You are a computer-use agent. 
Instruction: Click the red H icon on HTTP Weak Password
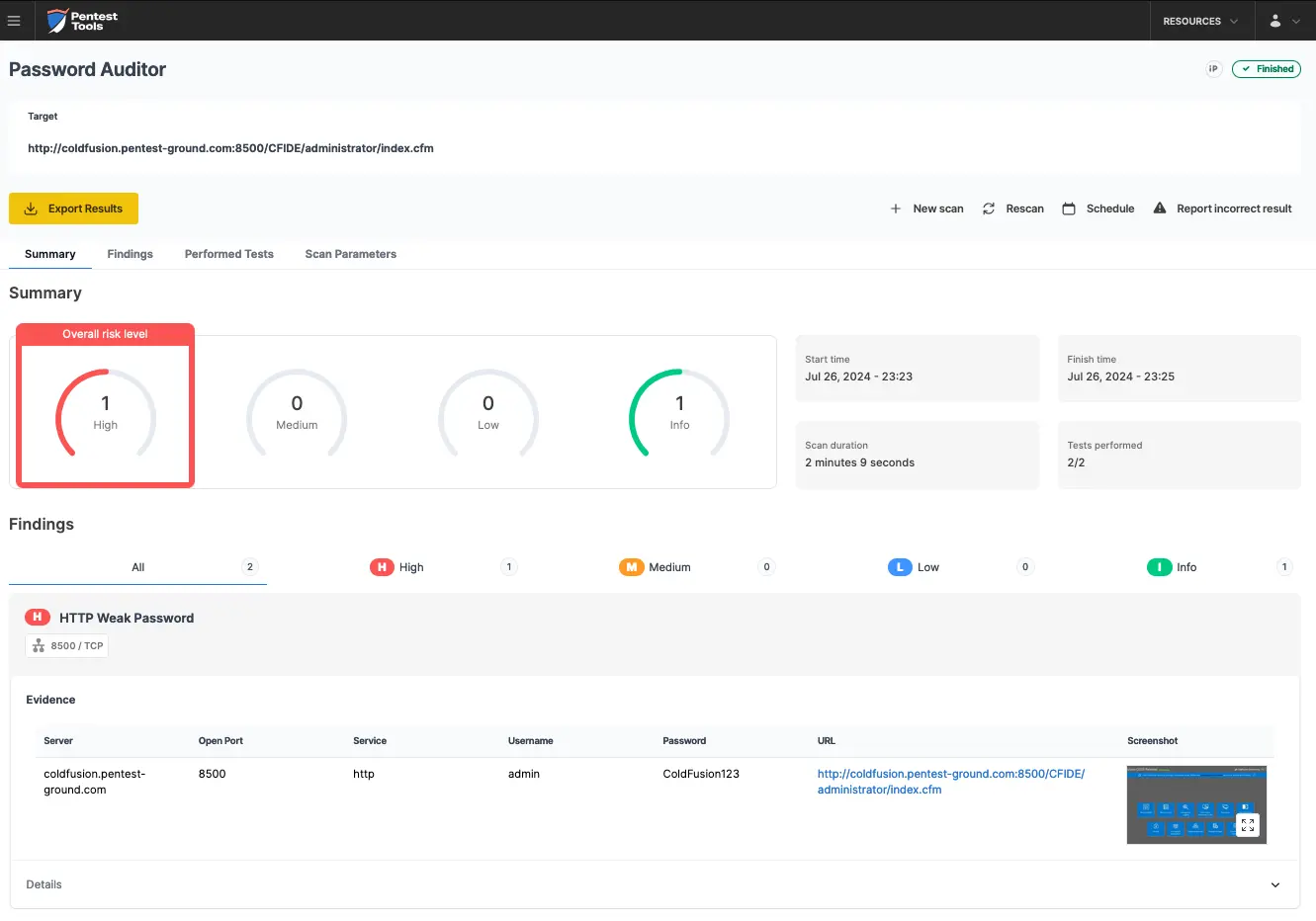coord(38,618)
